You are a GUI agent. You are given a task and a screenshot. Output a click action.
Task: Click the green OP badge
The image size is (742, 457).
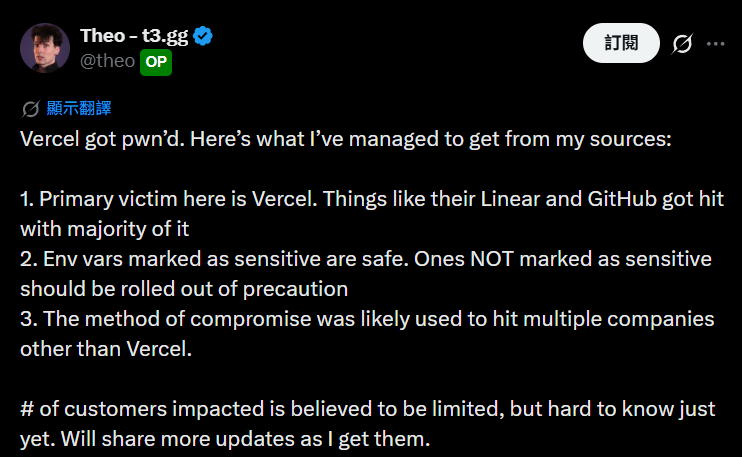[156, 62]
